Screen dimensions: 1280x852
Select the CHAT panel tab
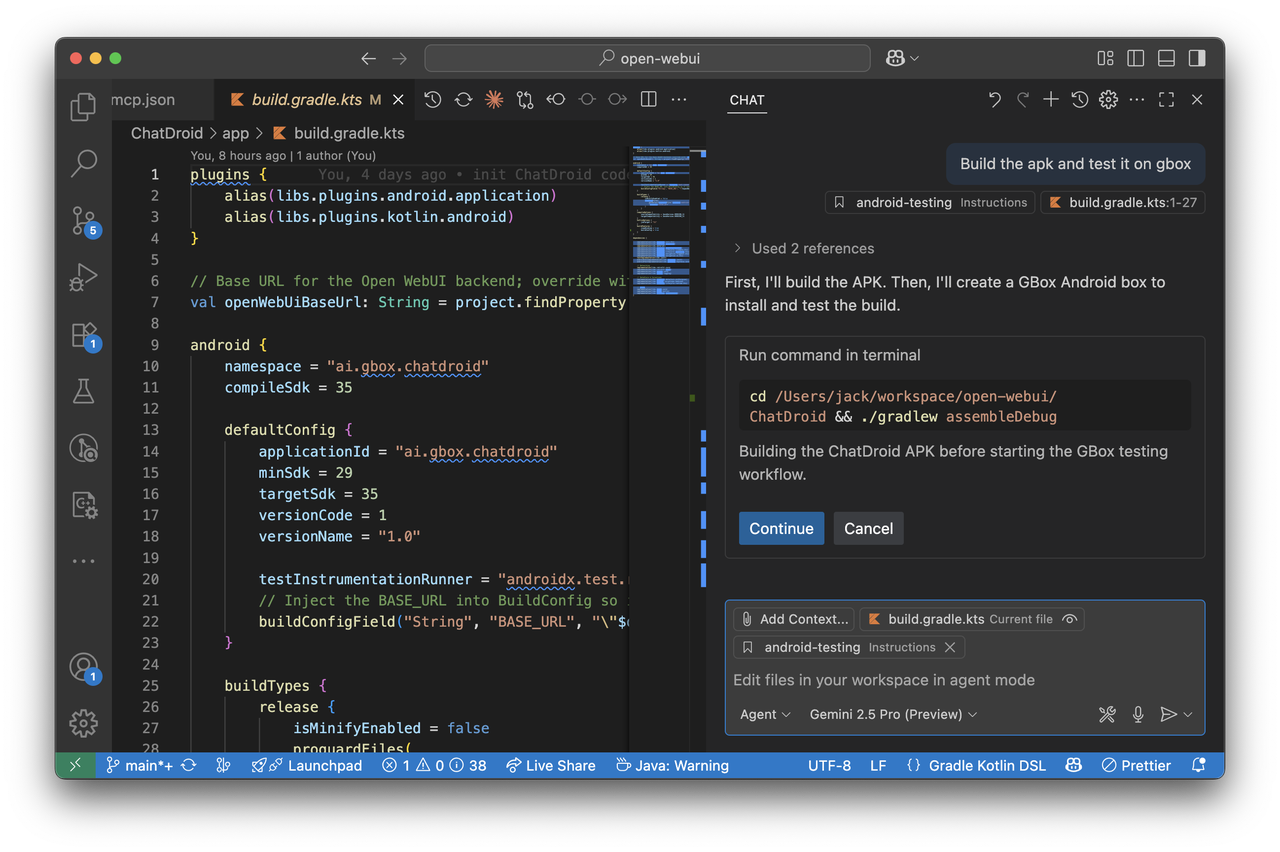click(747, 99)
